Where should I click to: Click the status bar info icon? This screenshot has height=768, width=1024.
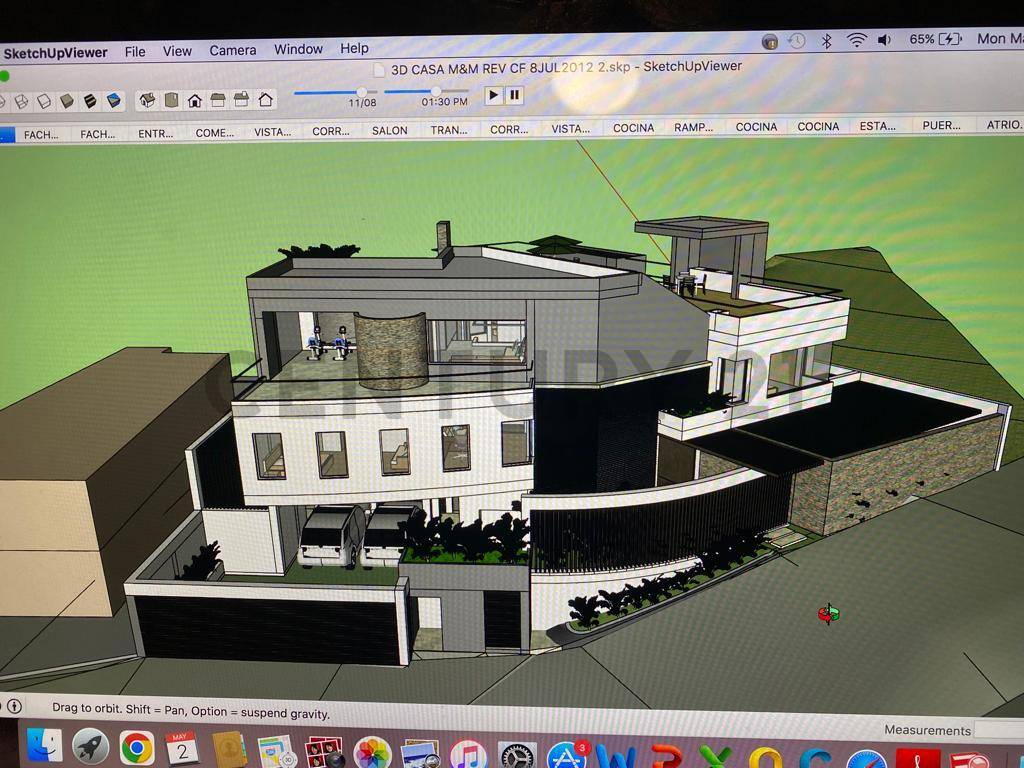click(x=14, y=706)
